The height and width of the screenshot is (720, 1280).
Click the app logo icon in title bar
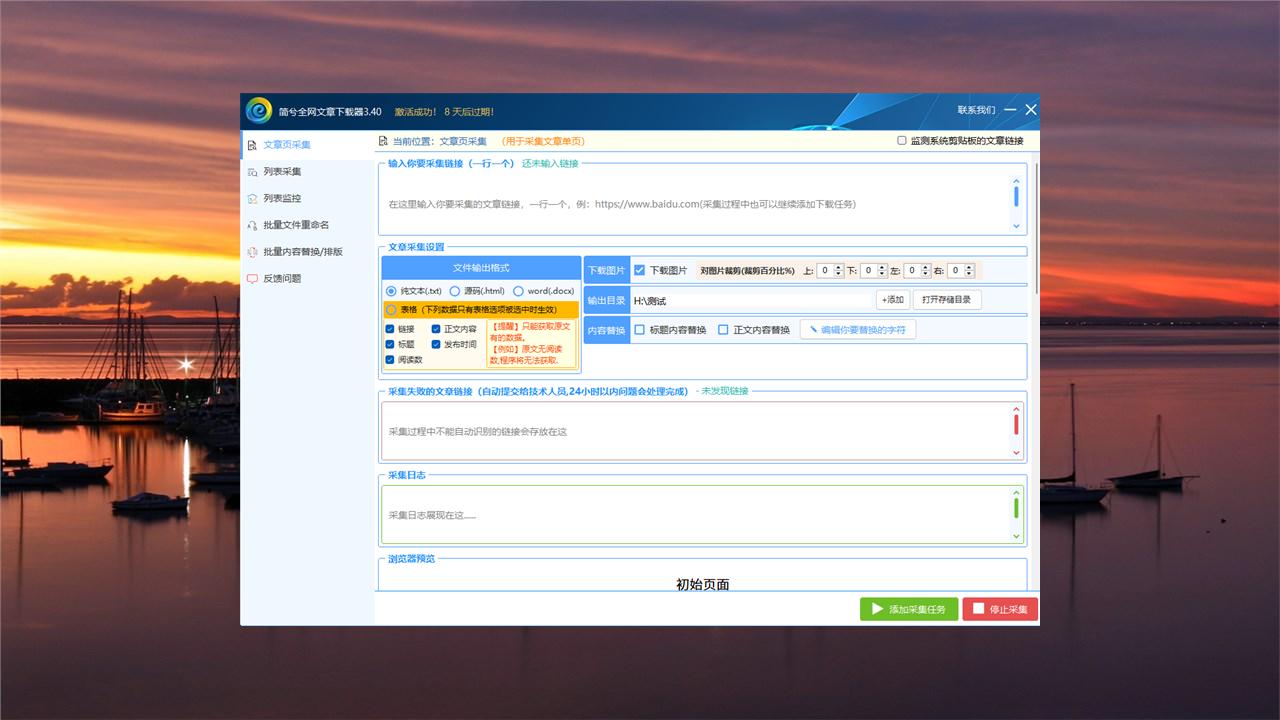pos(259,111)
